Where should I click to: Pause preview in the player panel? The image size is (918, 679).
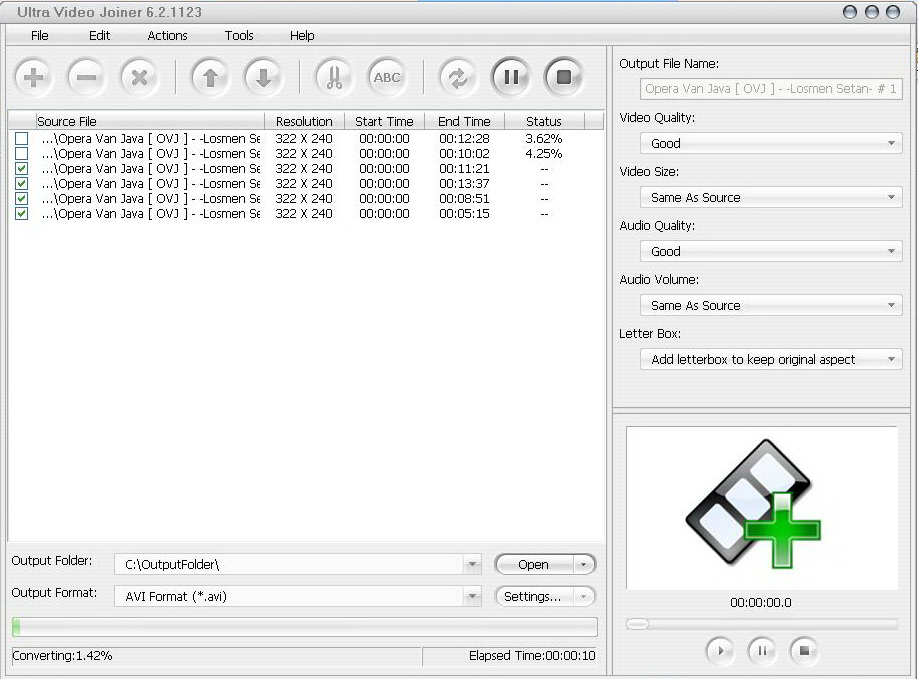[x=762, y=650]
